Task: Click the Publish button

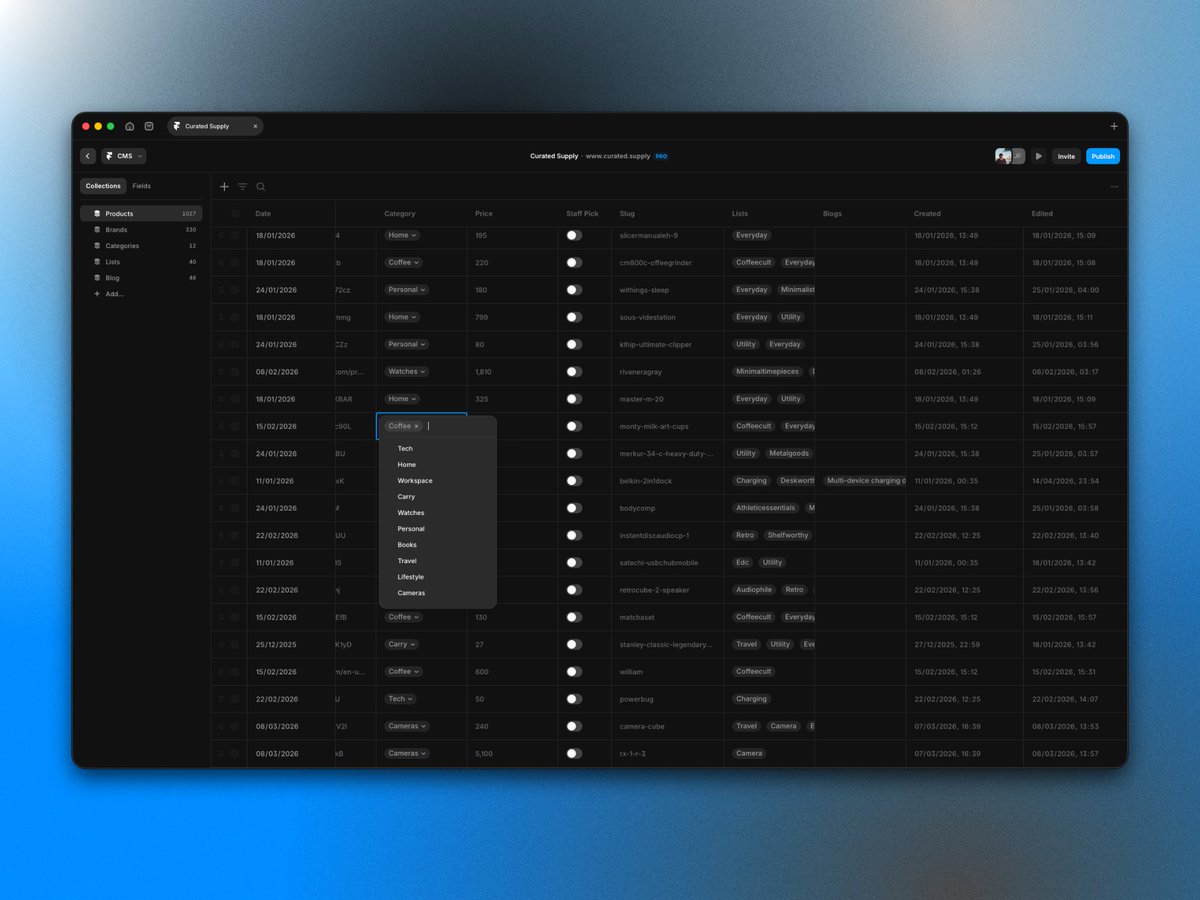Action: (1103, 156)
